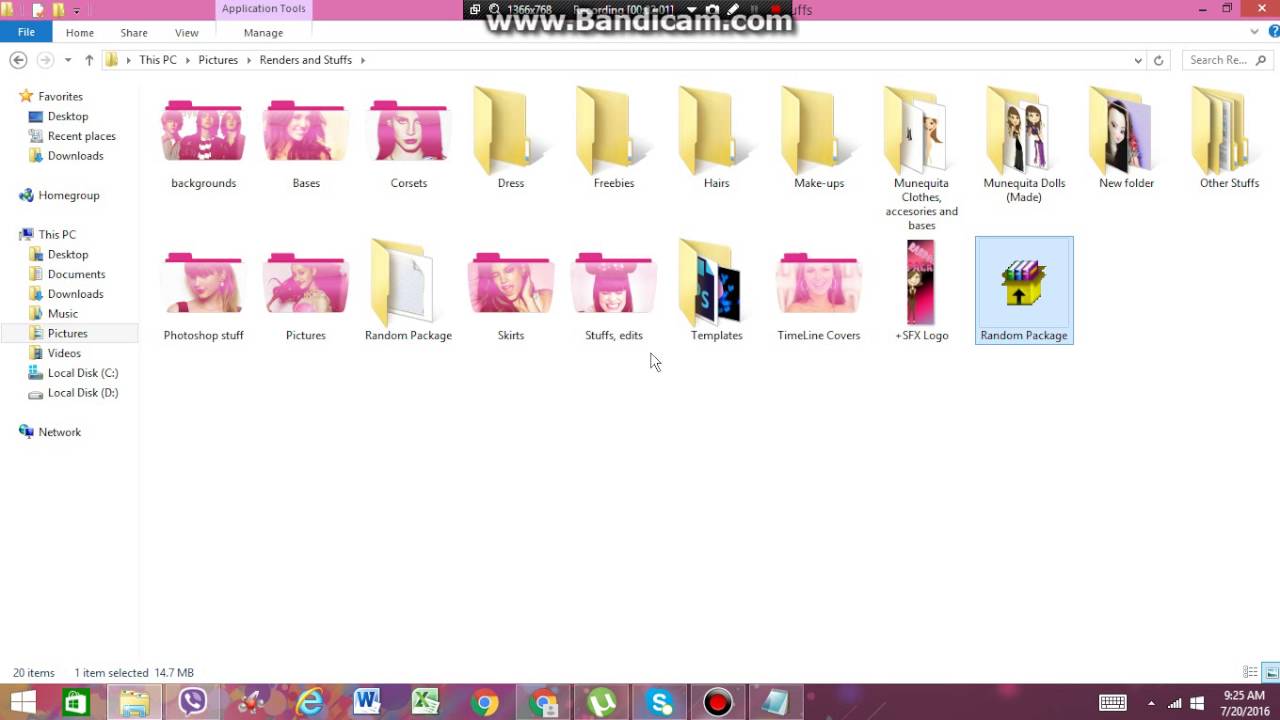Open the File menu
Screen dimensions: 1280x720
(x=26, y=32)
